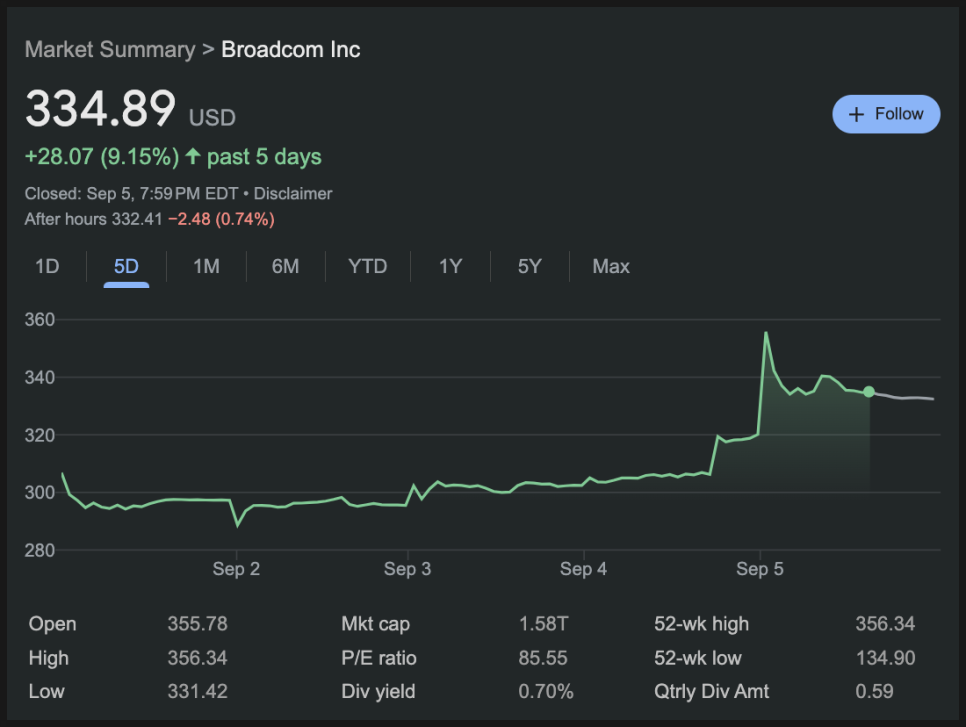Viewport: 966px width, 727px height.
Task: Click the Qtrly Div Amt value 0.59
Action: (x=874, y=691)
